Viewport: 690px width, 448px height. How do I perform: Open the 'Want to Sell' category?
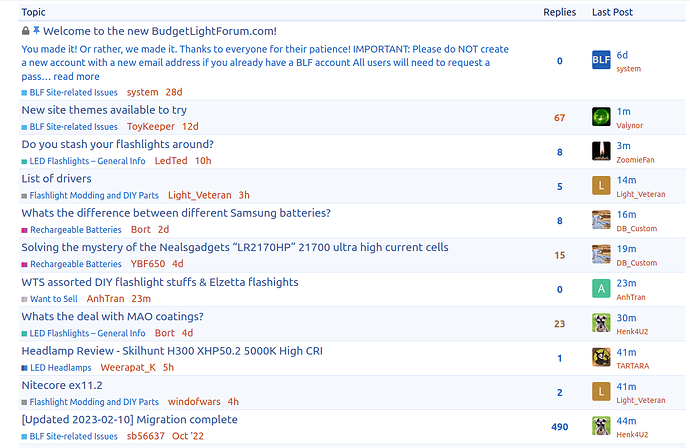point(50,299)
